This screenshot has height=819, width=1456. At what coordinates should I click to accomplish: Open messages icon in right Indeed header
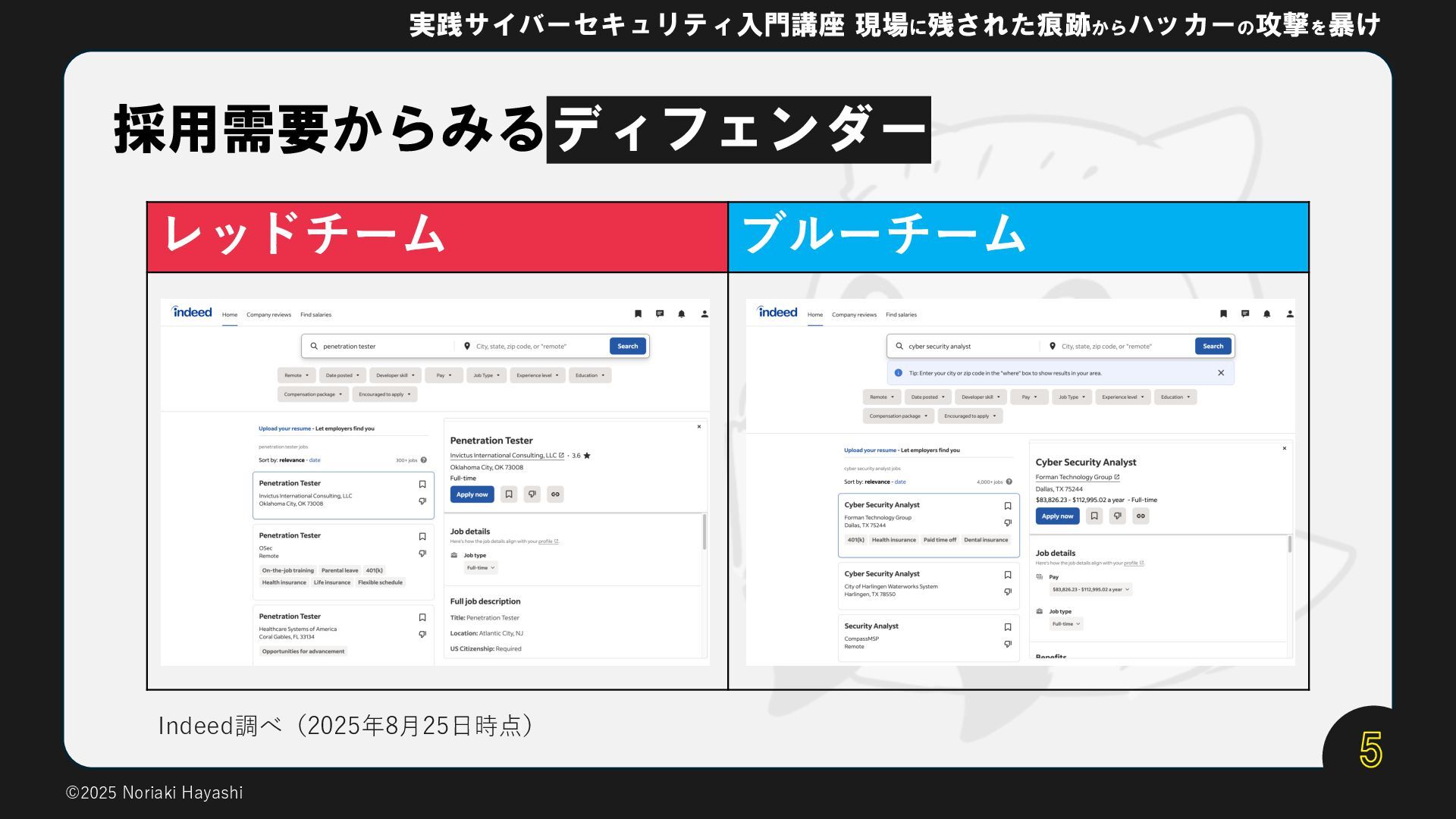(1244, 314)
